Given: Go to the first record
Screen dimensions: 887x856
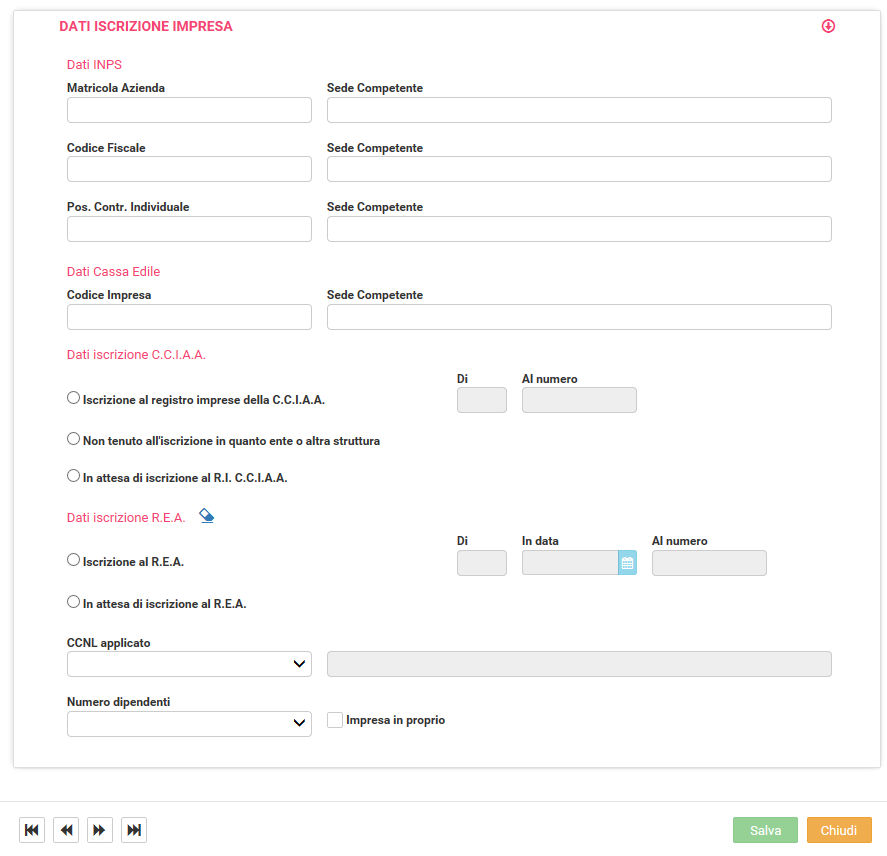Looking at the screenshot, I should [32, 830].
